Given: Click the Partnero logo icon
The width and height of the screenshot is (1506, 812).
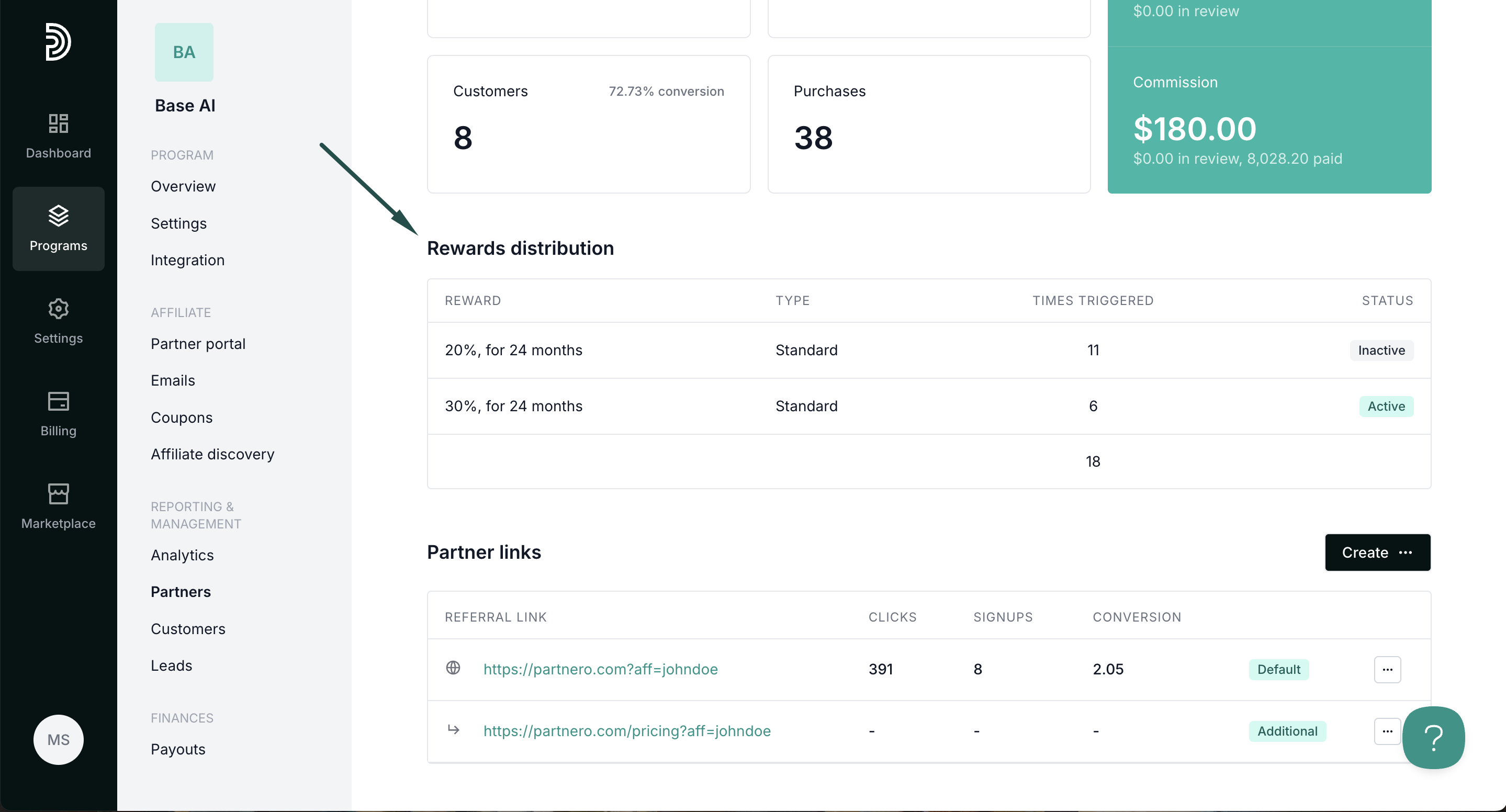Looking at the screenshot, I should click(58, 41).
